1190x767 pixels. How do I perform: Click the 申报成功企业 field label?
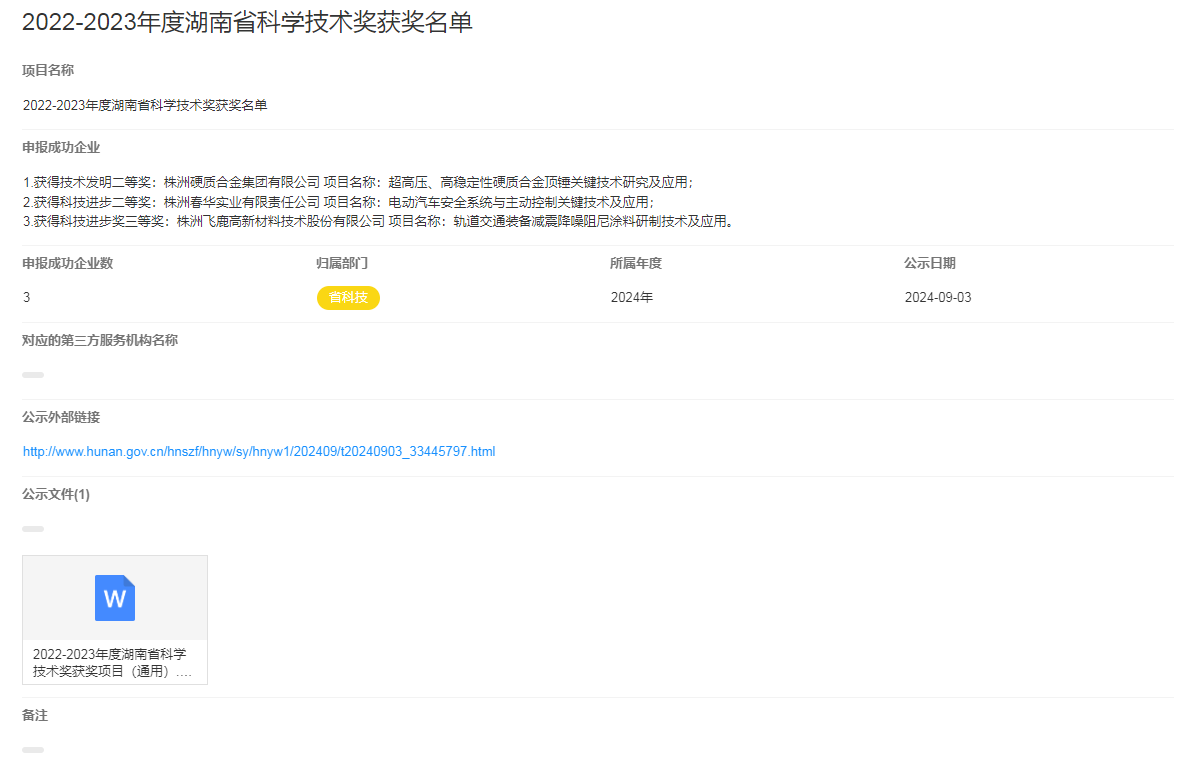[x=61, y=148]
